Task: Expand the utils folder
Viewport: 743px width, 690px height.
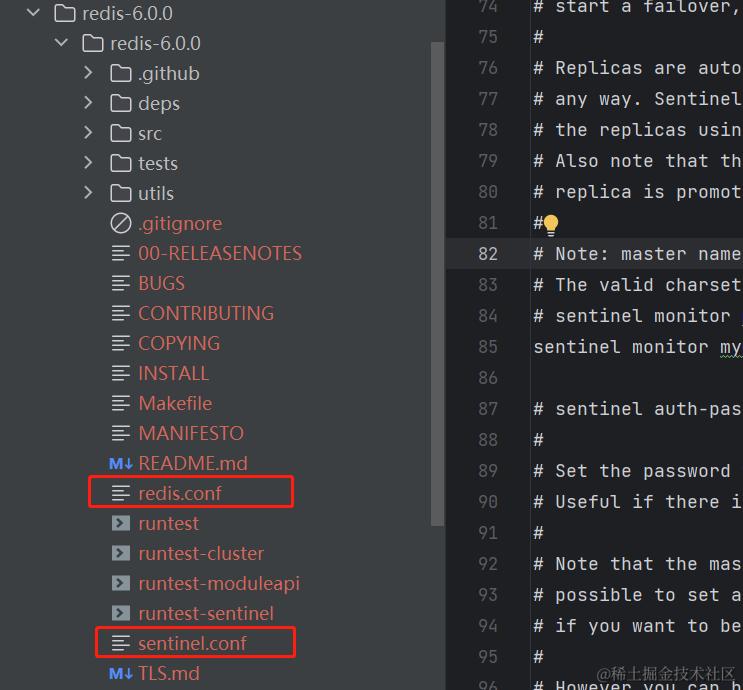Action: tap(88, 192)
